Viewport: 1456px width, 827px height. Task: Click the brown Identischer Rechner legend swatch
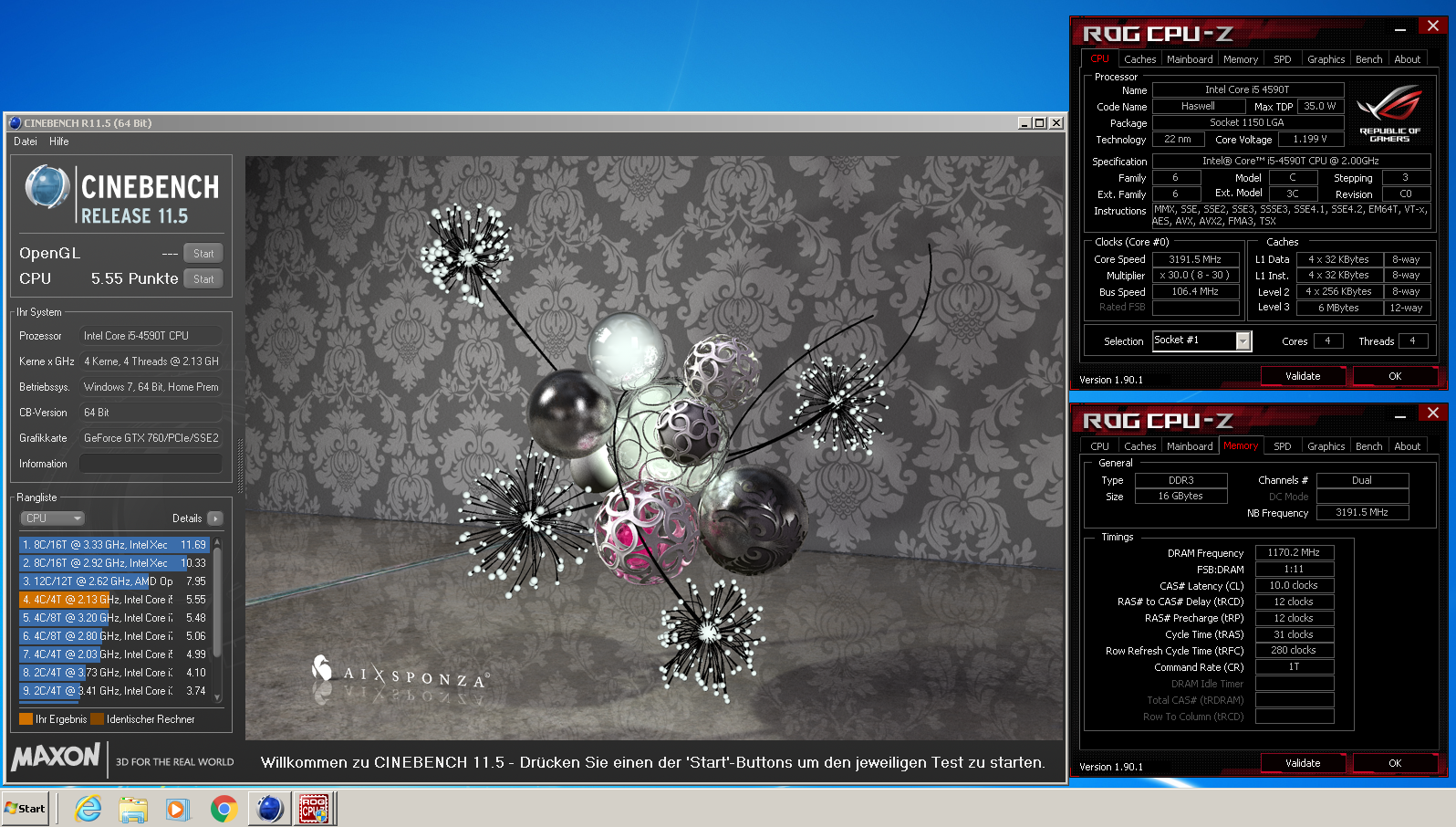click(97, 719)
